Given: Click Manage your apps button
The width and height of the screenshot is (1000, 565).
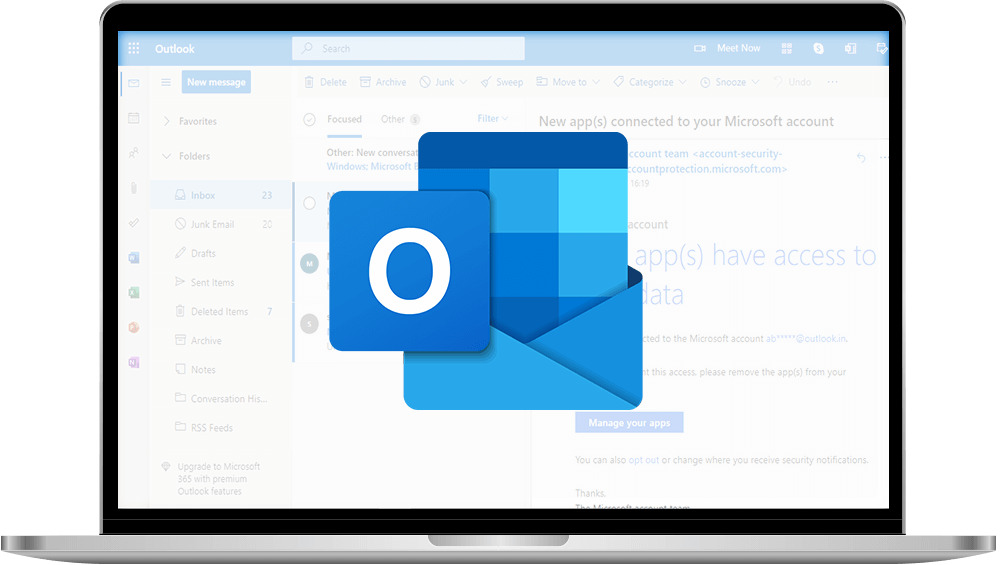Looking at the screenshot, I should click(629, 423).
